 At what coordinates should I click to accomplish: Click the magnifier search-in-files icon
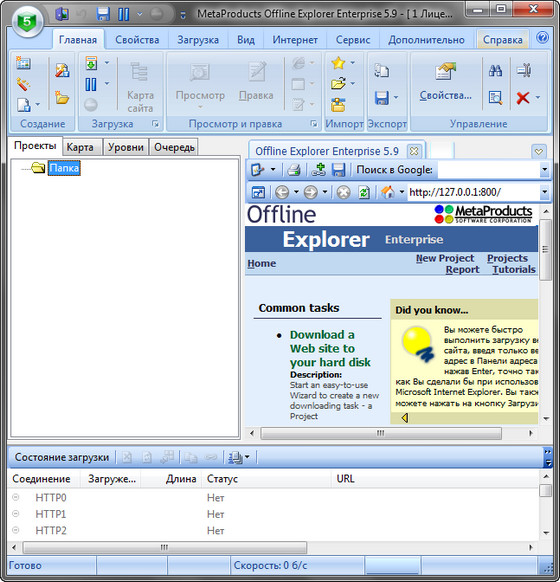495,98
